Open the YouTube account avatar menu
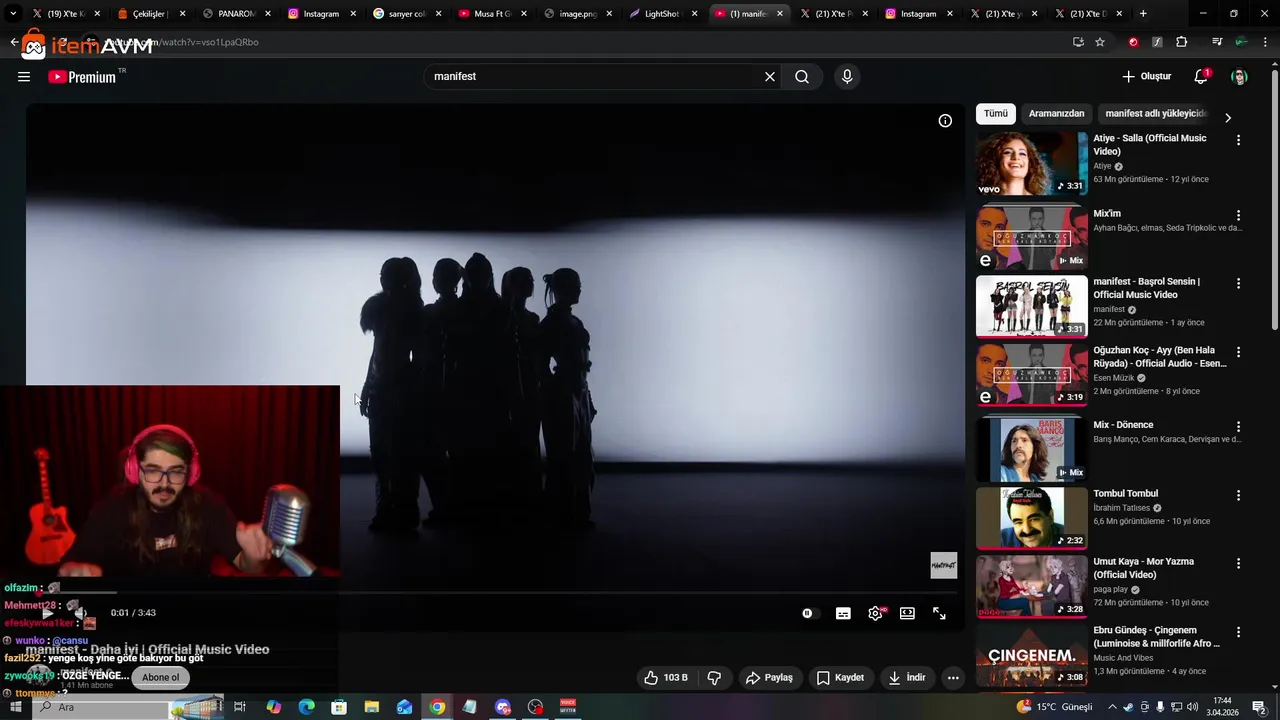 pyautogui.click(x=1239, y=77)
